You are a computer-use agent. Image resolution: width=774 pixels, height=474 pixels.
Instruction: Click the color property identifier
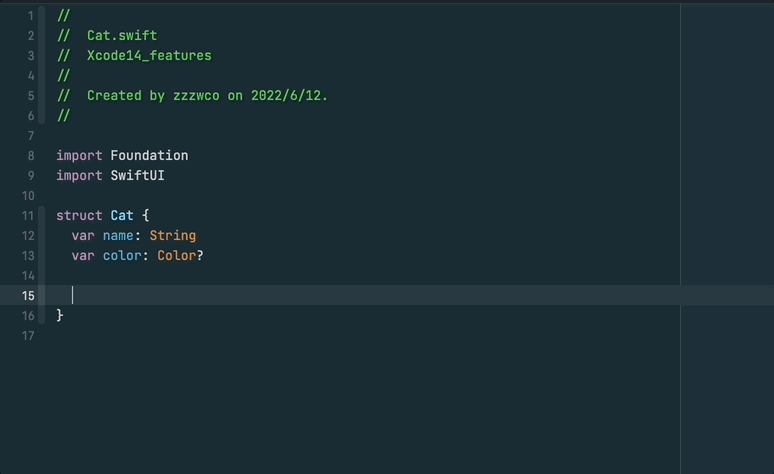pyautogui.click(x=122, y=256)
